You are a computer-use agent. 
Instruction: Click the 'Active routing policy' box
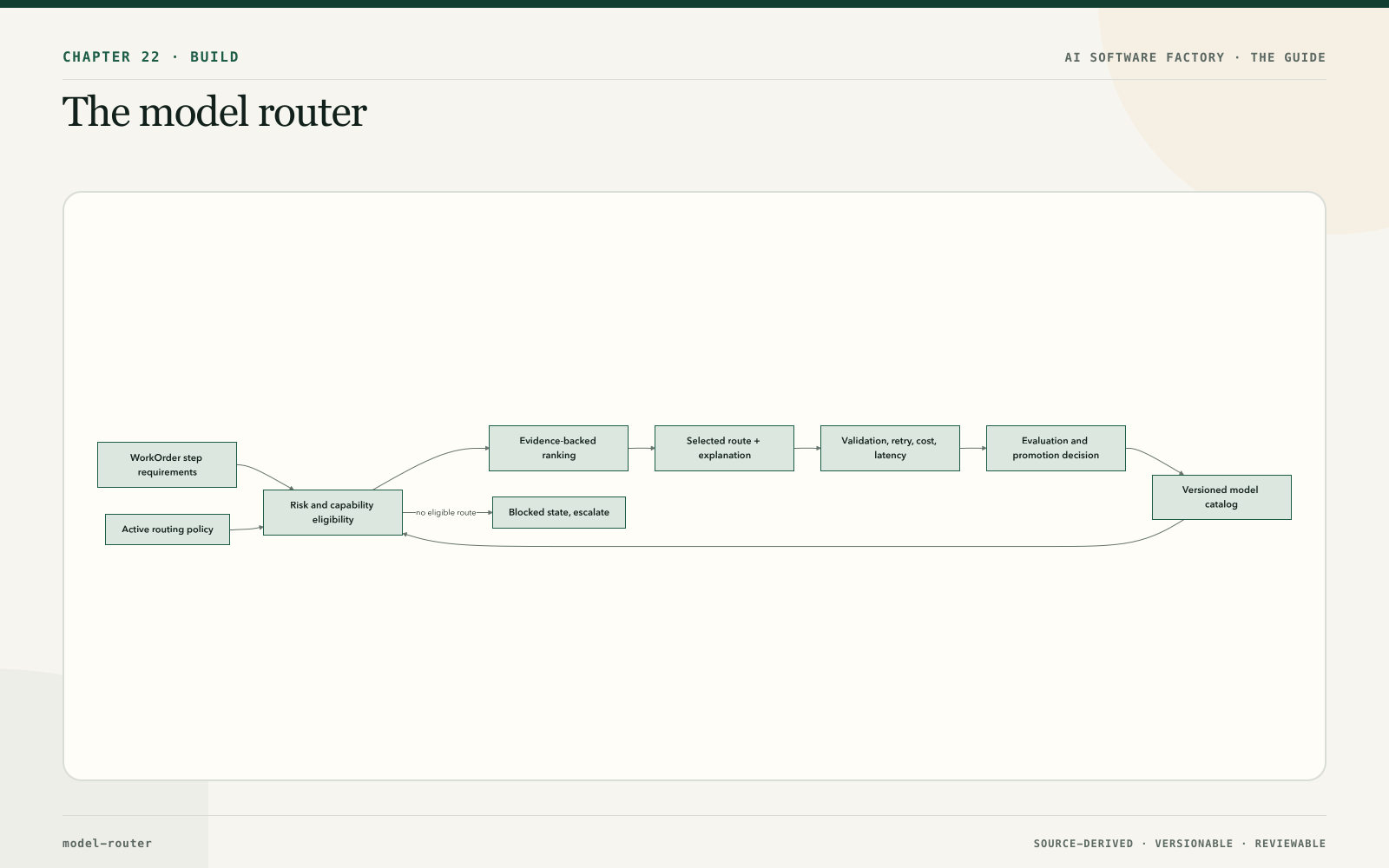coord(168,529)
